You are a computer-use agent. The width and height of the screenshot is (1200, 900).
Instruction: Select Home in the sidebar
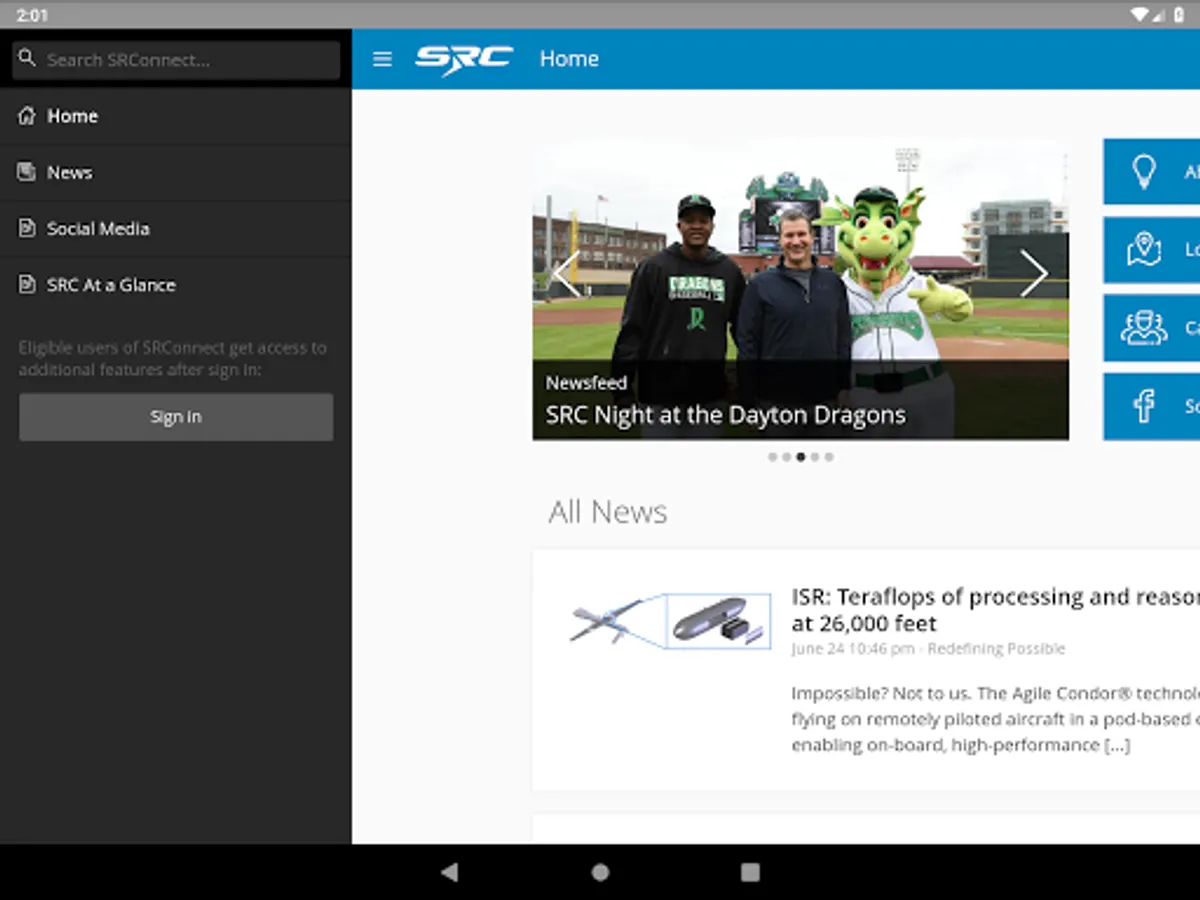[x=176, y=116]
